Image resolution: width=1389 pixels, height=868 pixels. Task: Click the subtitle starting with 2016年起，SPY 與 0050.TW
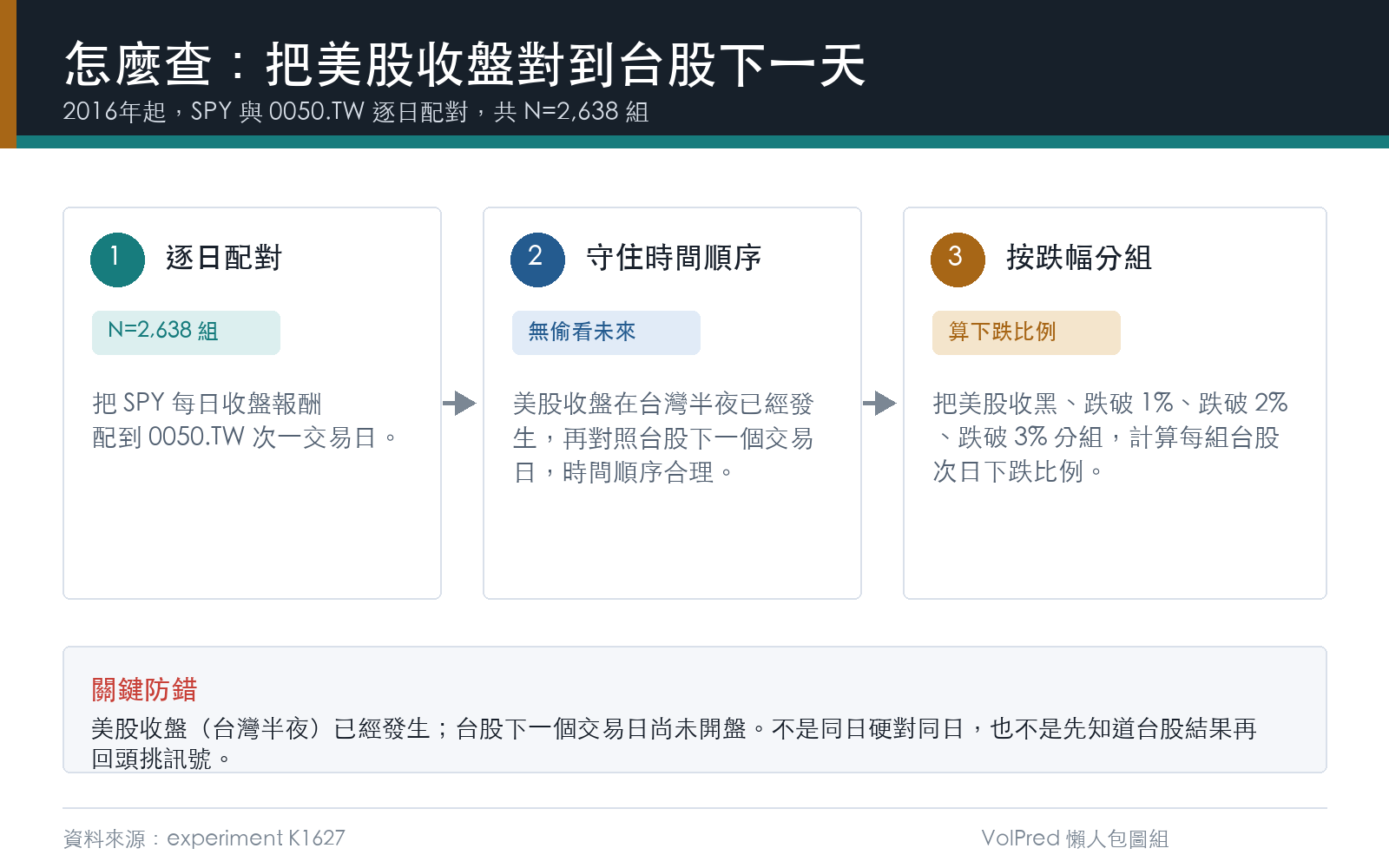[x=356, y=112]
